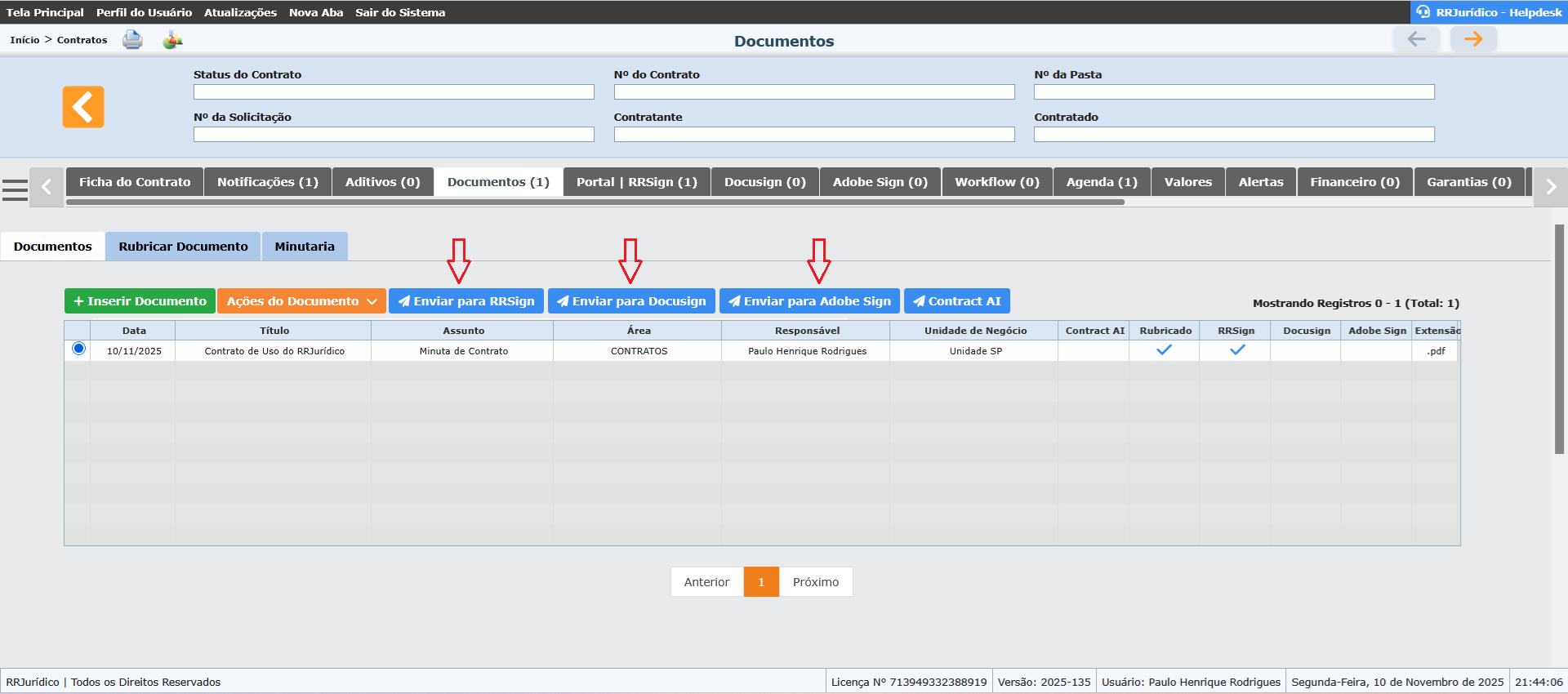Click the Contract AI button
This screenshot has width=1568, height=694.
(956, 301)
